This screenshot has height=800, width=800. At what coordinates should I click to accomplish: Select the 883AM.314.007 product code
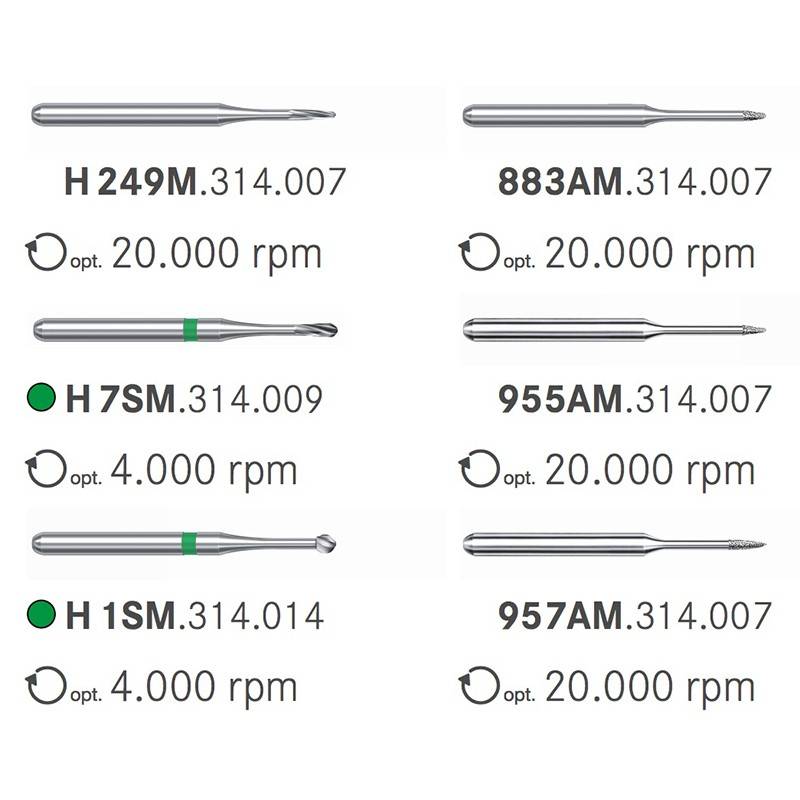635,182
